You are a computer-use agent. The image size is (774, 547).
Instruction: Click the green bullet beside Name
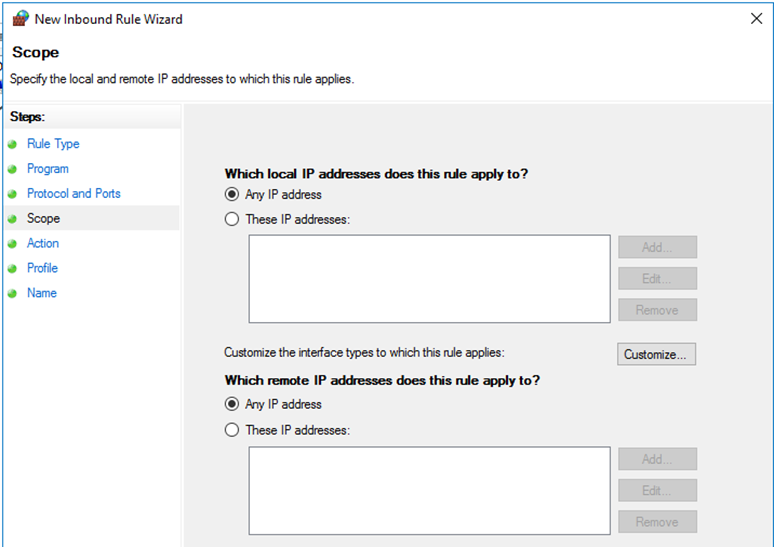[12, 293]
